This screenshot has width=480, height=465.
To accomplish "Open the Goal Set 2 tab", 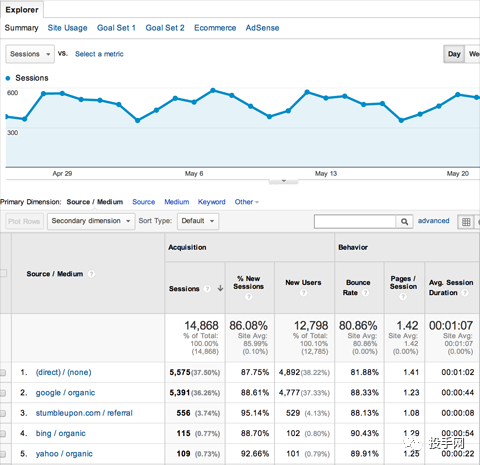I will (x=165, y=28).
